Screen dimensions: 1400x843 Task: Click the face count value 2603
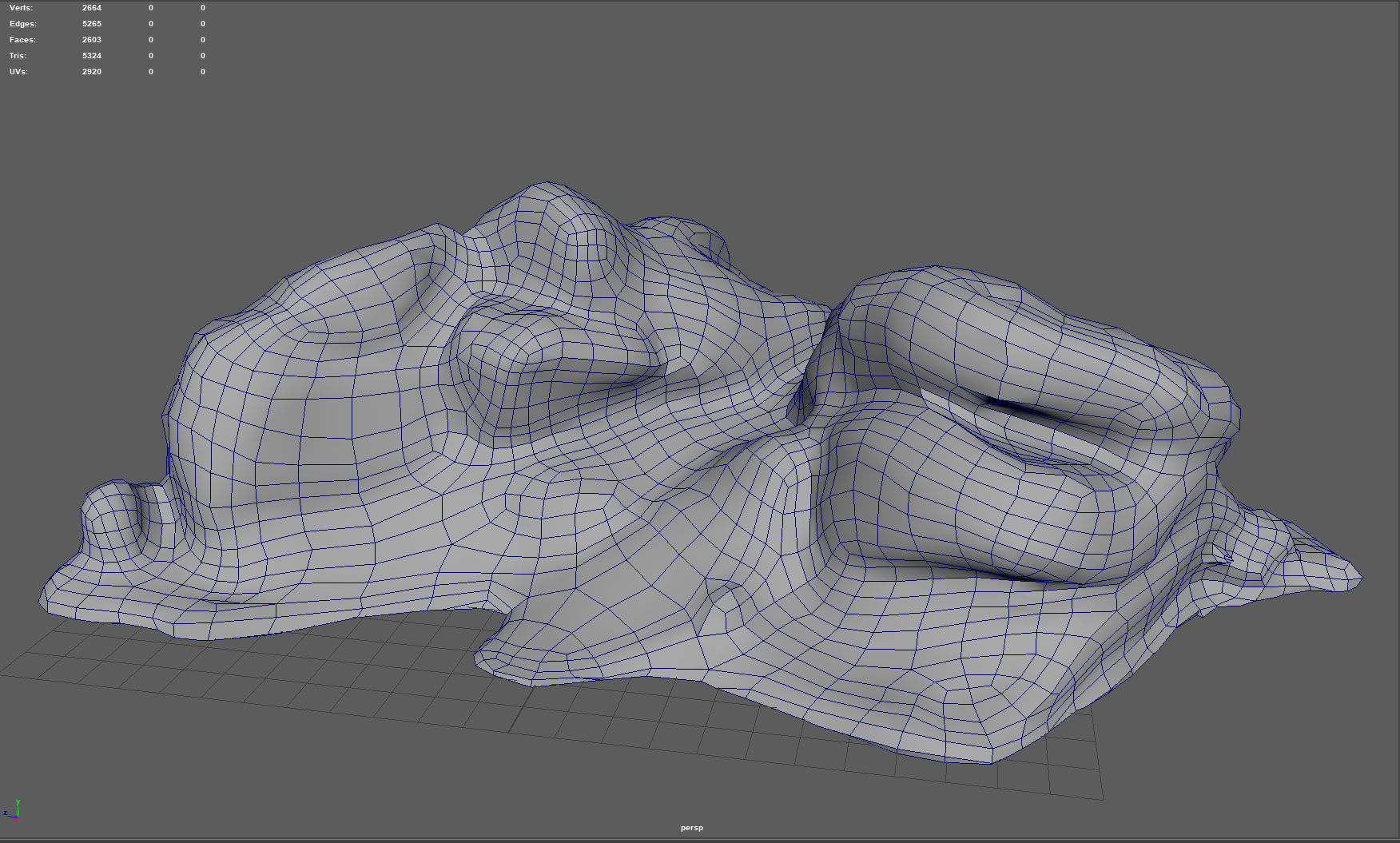pos(92,40)
